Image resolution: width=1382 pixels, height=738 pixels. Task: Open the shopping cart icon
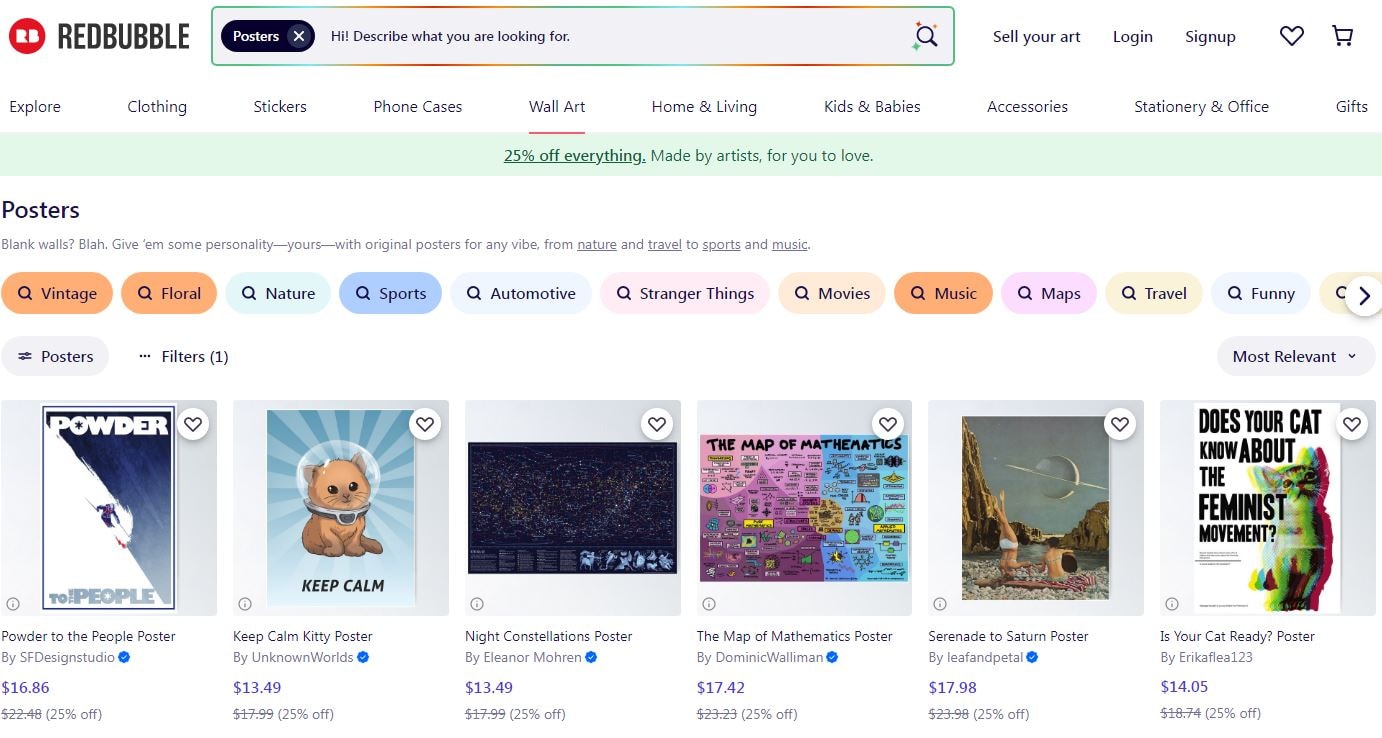coord(1342,35)
